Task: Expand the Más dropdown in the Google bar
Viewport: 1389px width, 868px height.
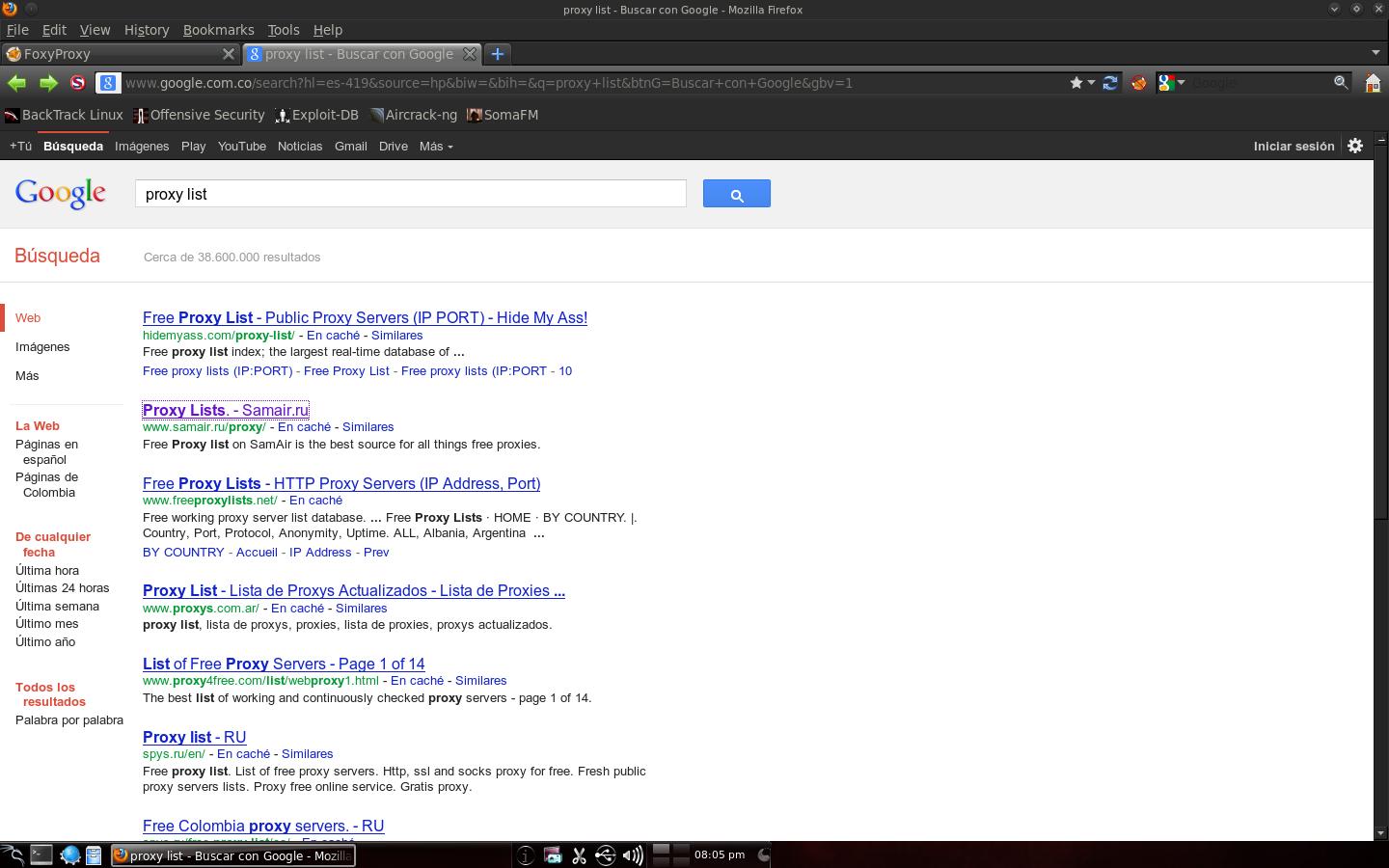Action: coord(436,146)
